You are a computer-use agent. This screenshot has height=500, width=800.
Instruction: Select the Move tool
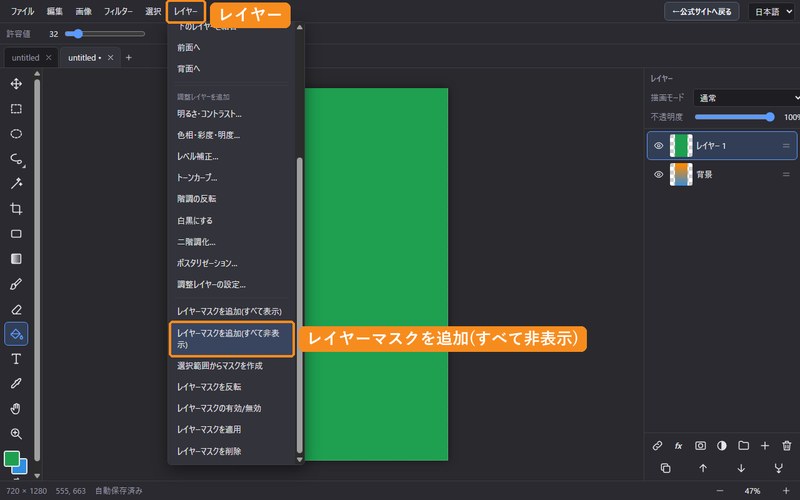click(x=16, y=84)
